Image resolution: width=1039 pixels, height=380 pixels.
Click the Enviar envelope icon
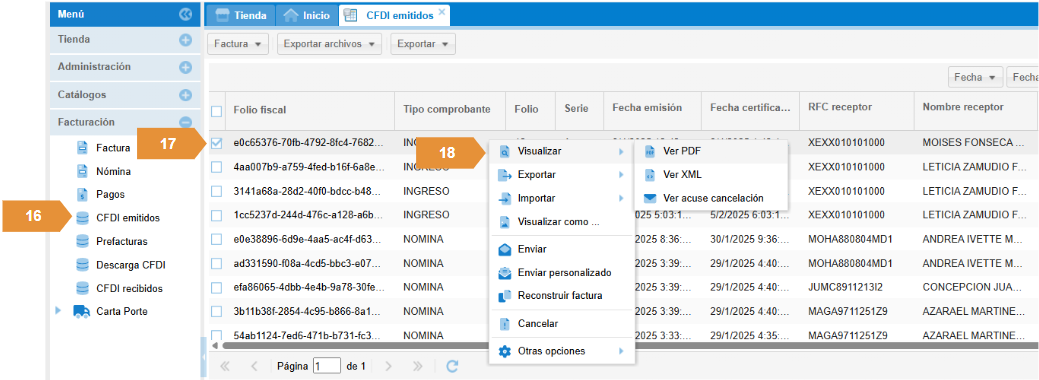(x=505, y=249)
